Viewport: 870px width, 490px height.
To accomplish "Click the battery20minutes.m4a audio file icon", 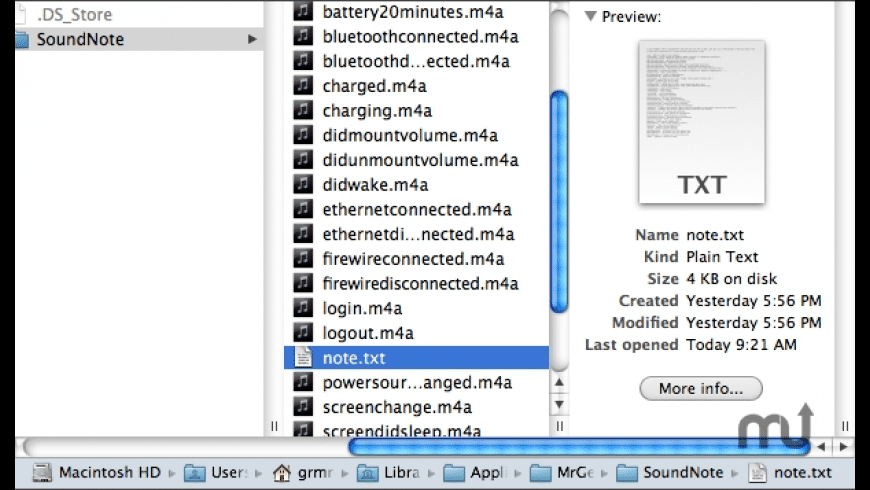I will [303, 11].
